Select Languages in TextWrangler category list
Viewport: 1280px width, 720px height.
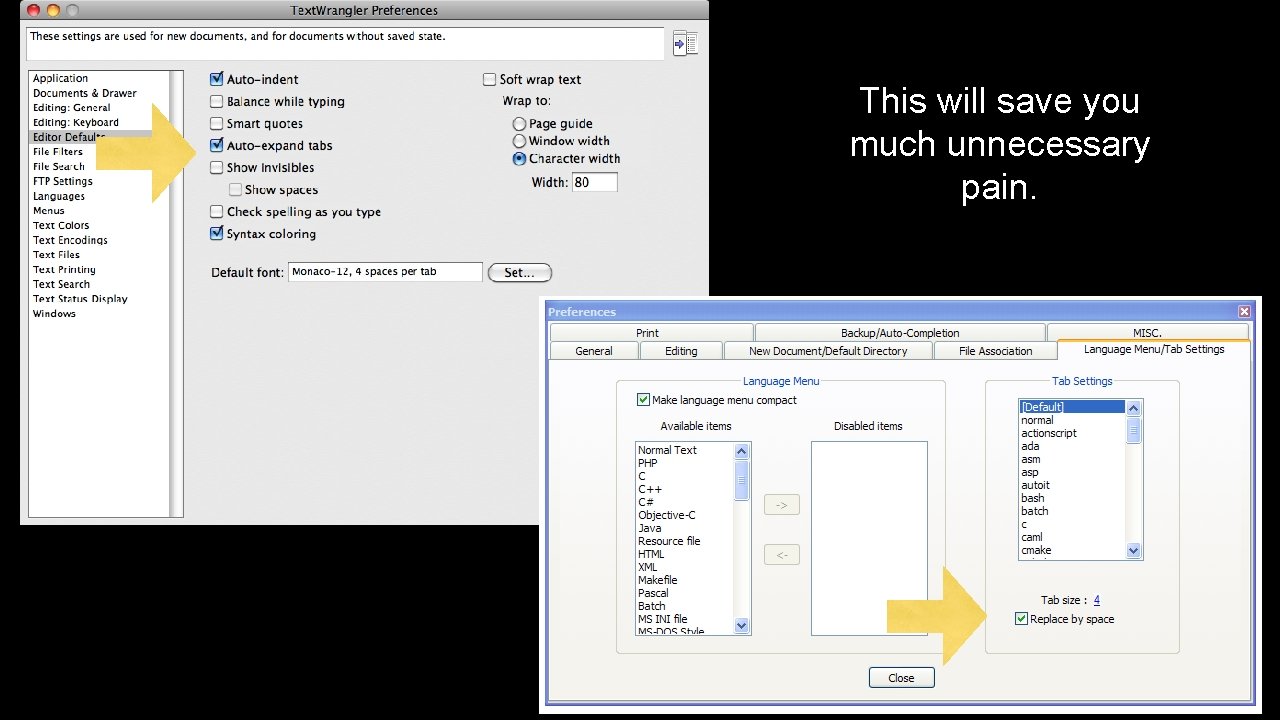[59, 196]
